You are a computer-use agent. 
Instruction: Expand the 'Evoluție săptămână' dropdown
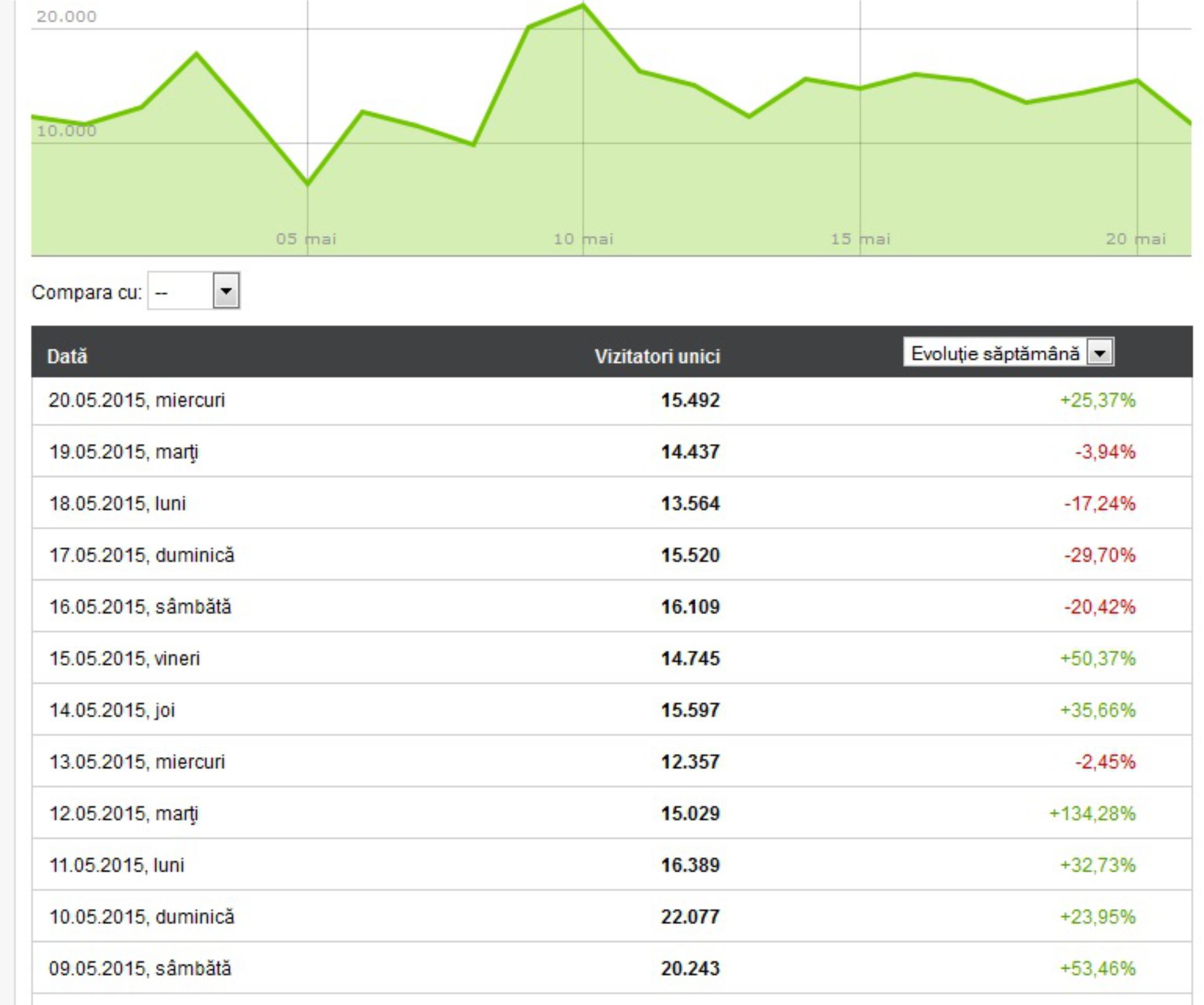click(1009, 353)
